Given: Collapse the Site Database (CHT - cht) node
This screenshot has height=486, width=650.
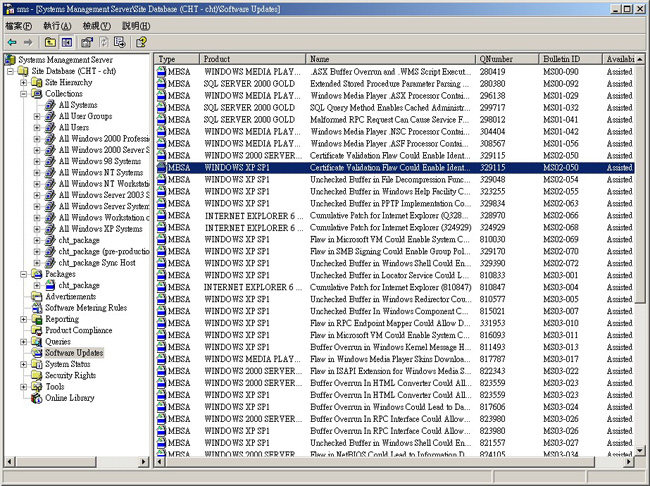Looking at the screenshot, I should tap(10, 71).
